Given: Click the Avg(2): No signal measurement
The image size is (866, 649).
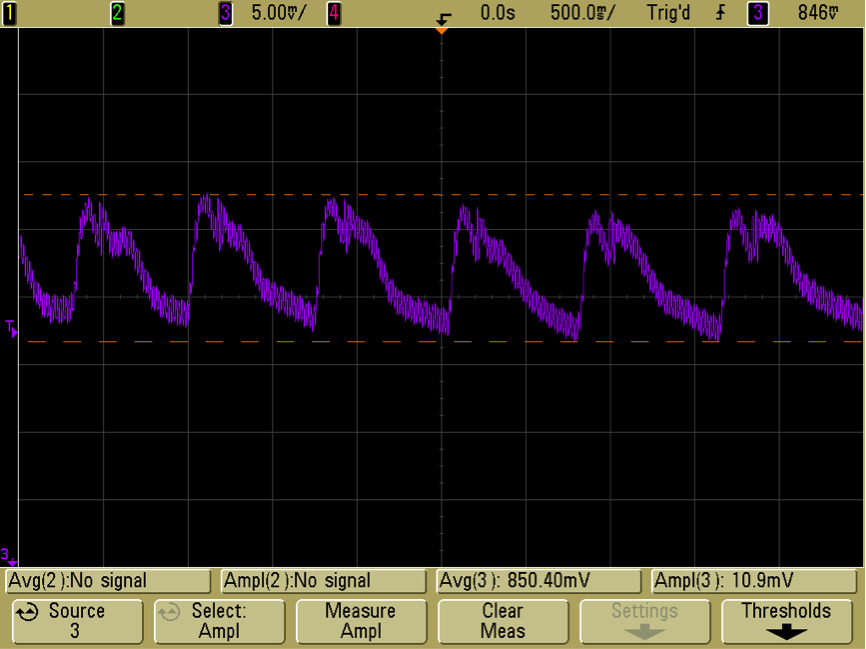Looking at the screenshot, I should click(x=108, y=581).
